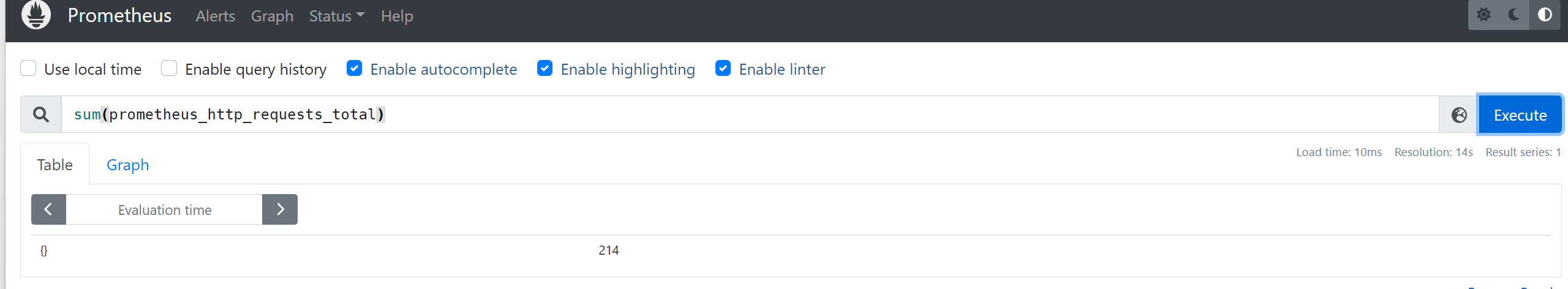This screenshot has width=1568, height=289.
Task: Switch to dark theme moon icon
Action: [1514, 15]
